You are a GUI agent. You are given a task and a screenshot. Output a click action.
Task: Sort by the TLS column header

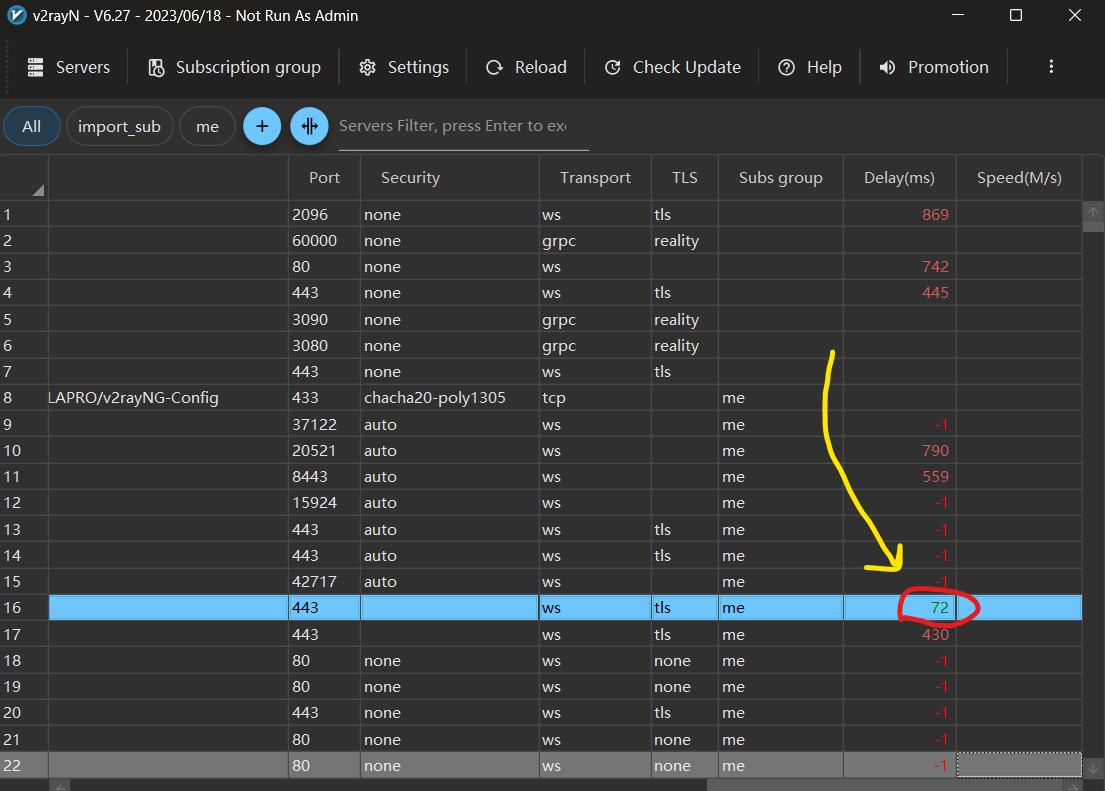pos(684,178)
